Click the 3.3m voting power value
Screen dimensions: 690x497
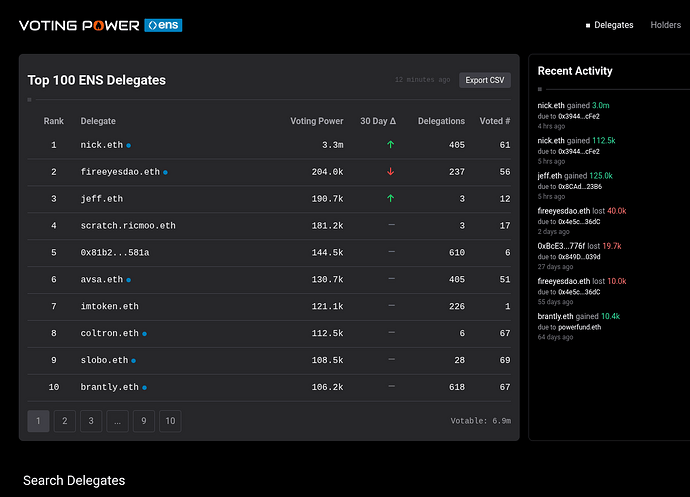[x=333, y=145]
